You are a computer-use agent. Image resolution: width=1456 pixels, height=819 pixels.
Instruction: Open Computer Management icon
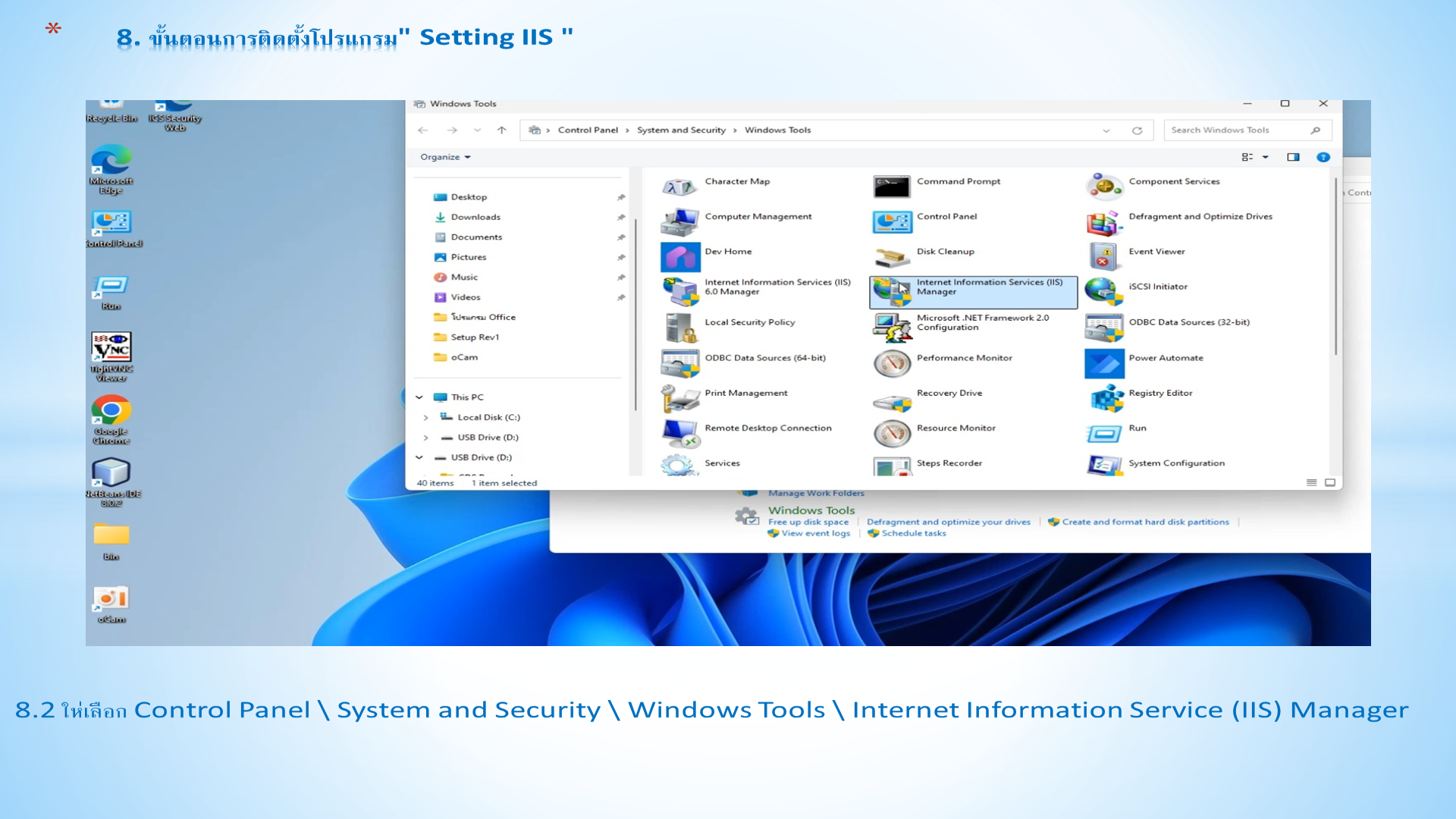click(x=679, y=221)
